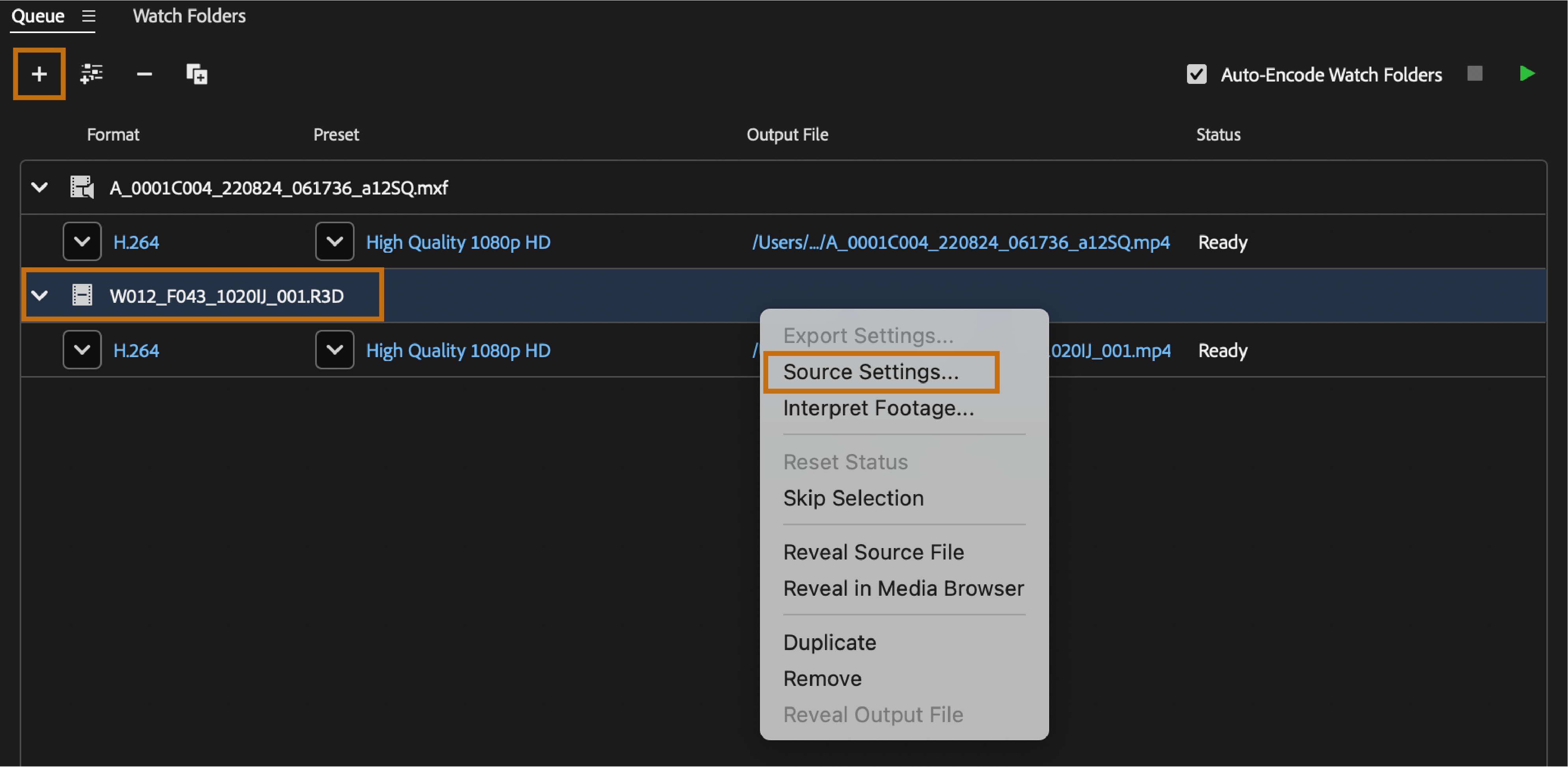Click the R3D clip film strip icon
The image size is (1568, 767).
coord(82,296)
